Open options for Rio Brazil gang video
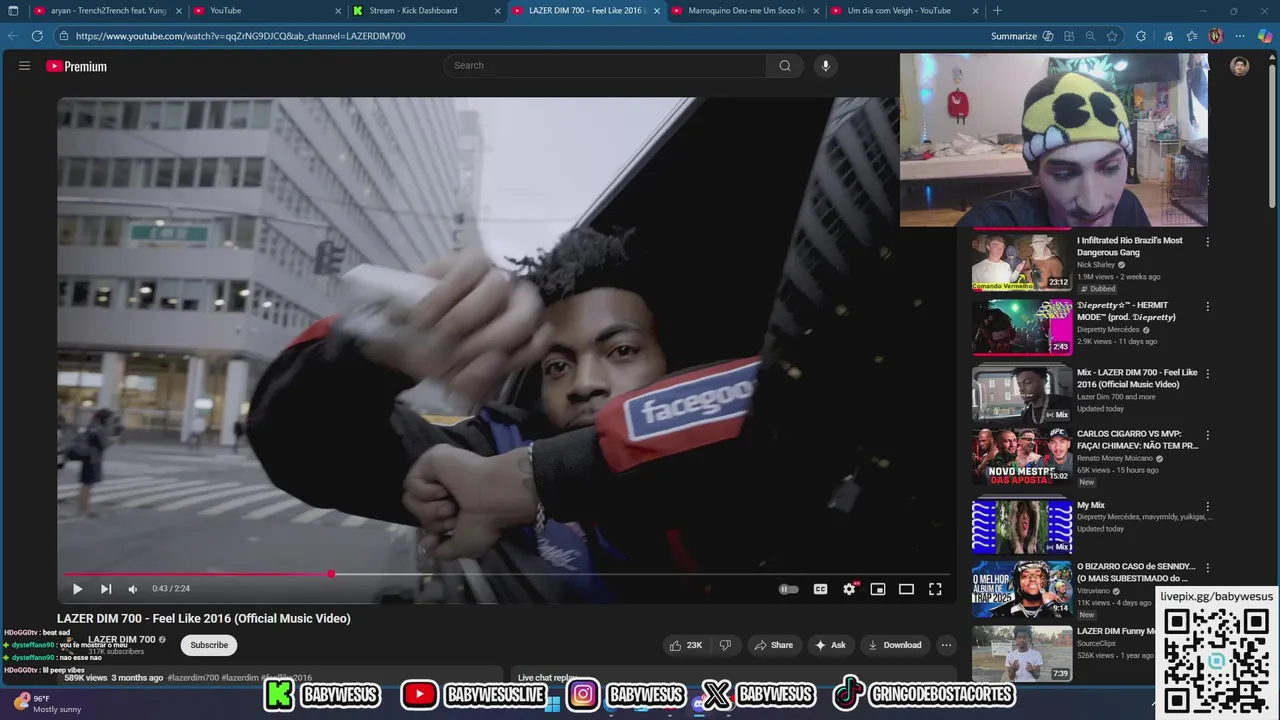This screenshot has height=720, width=1280. click(1207, 242)
